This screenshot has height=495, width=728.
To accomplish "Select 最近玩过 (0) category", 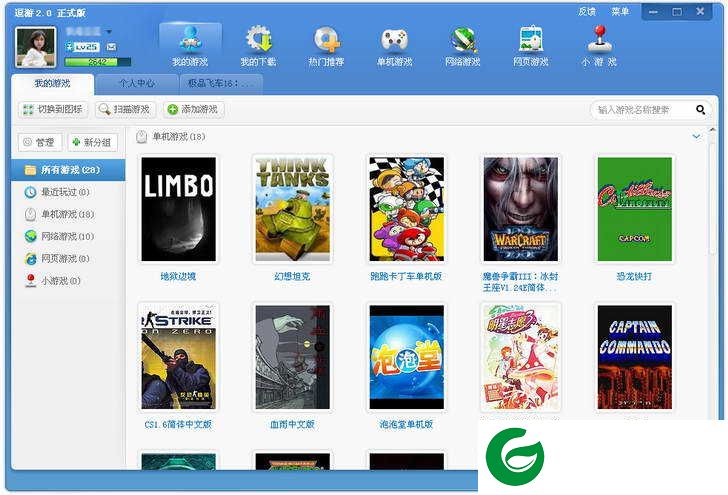I will [x=68, y=192].
